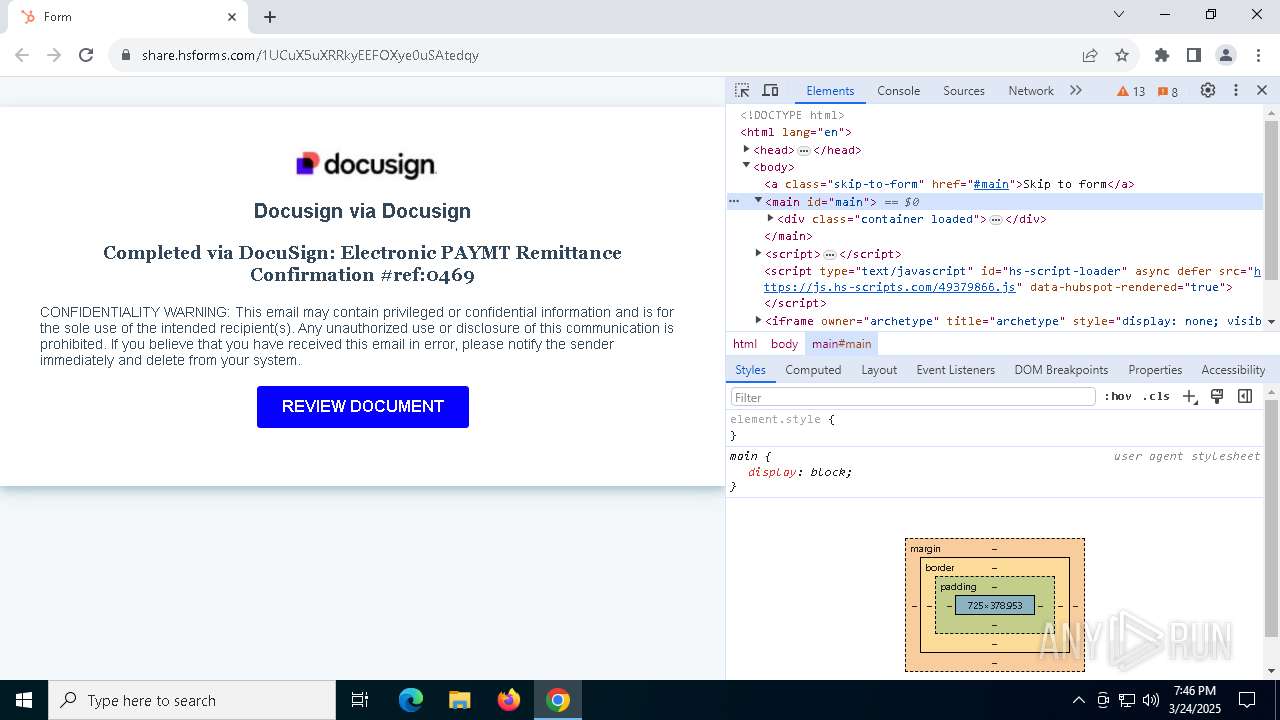This screenshot has height=720, width=1280.
Task: Toggle rendering emulations paintbrush icon
Action: (x=1217, y=397)
